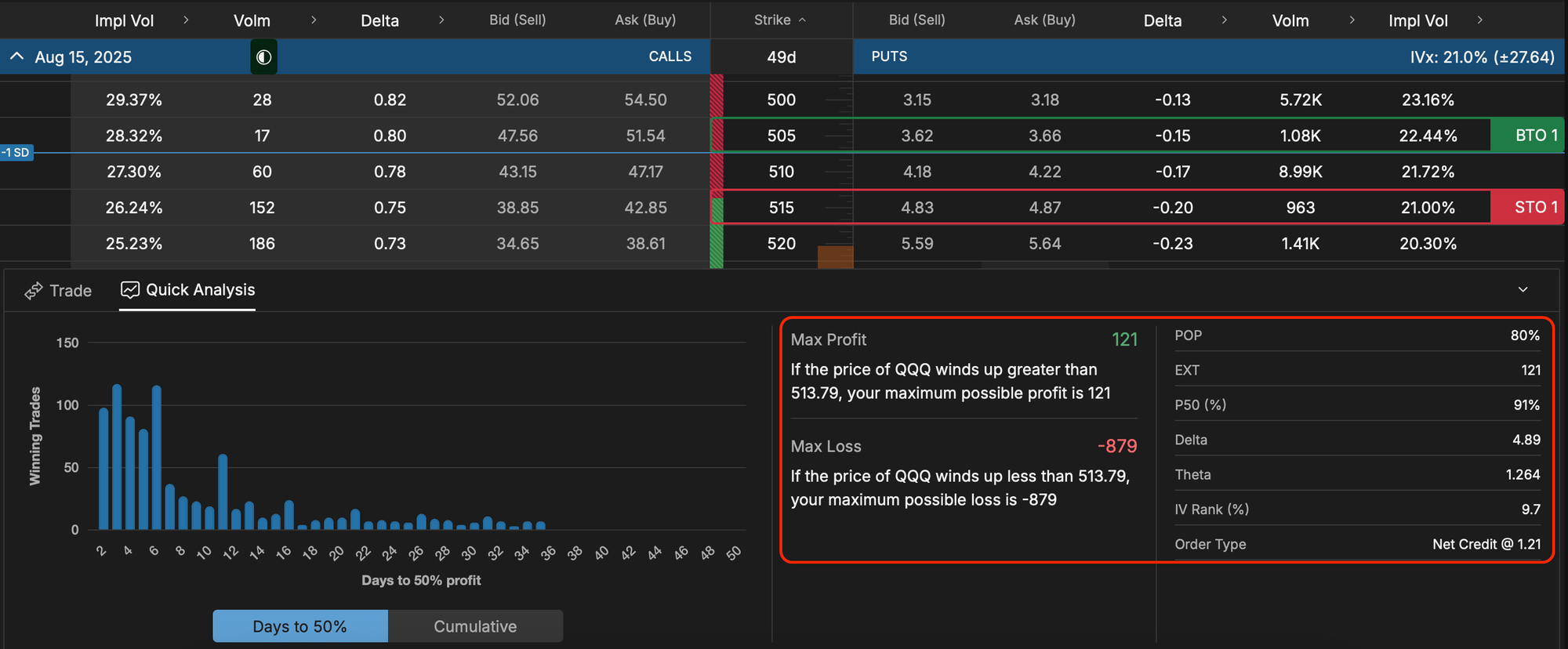The height and width of the screenshot is (649, 1568).
Task: Click call bid 38.85 at 515 strike
Action: (x=518, y=208)
